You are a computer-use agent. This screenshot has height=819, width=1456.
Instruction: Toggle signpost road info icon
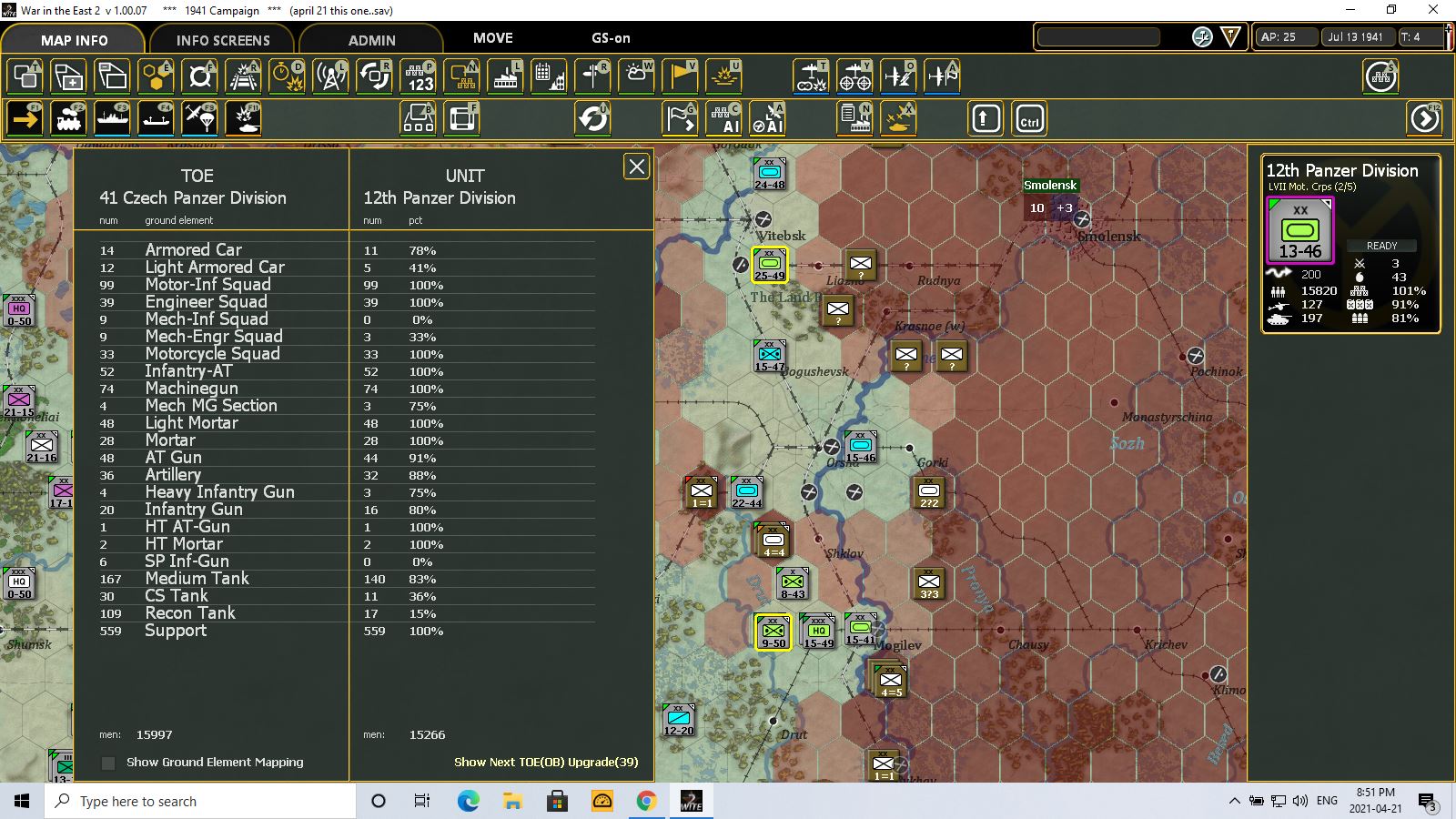[x=593, y=76]
